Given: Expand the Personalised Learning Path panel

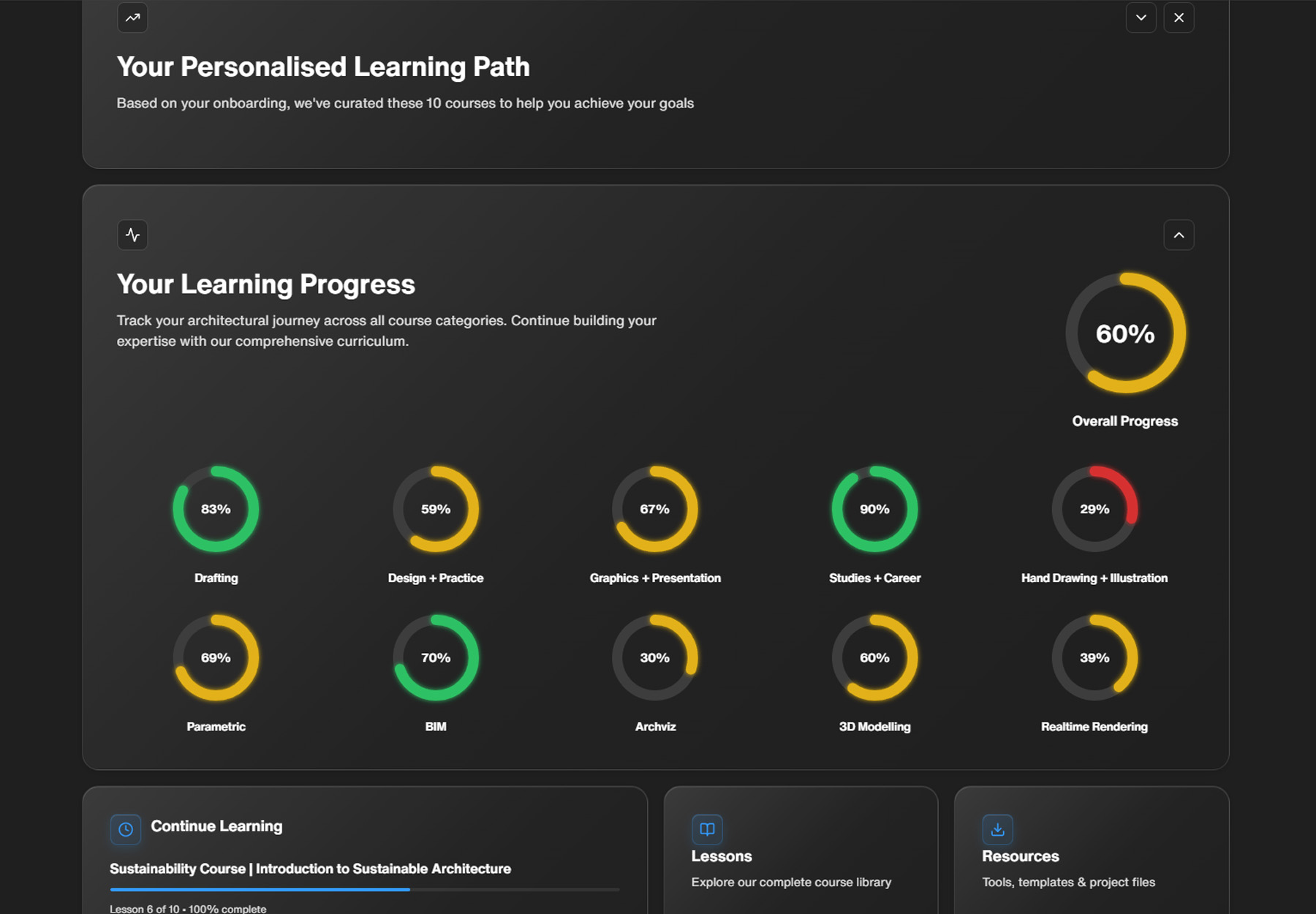Looking at the screenshot, I should [1141, 17].
